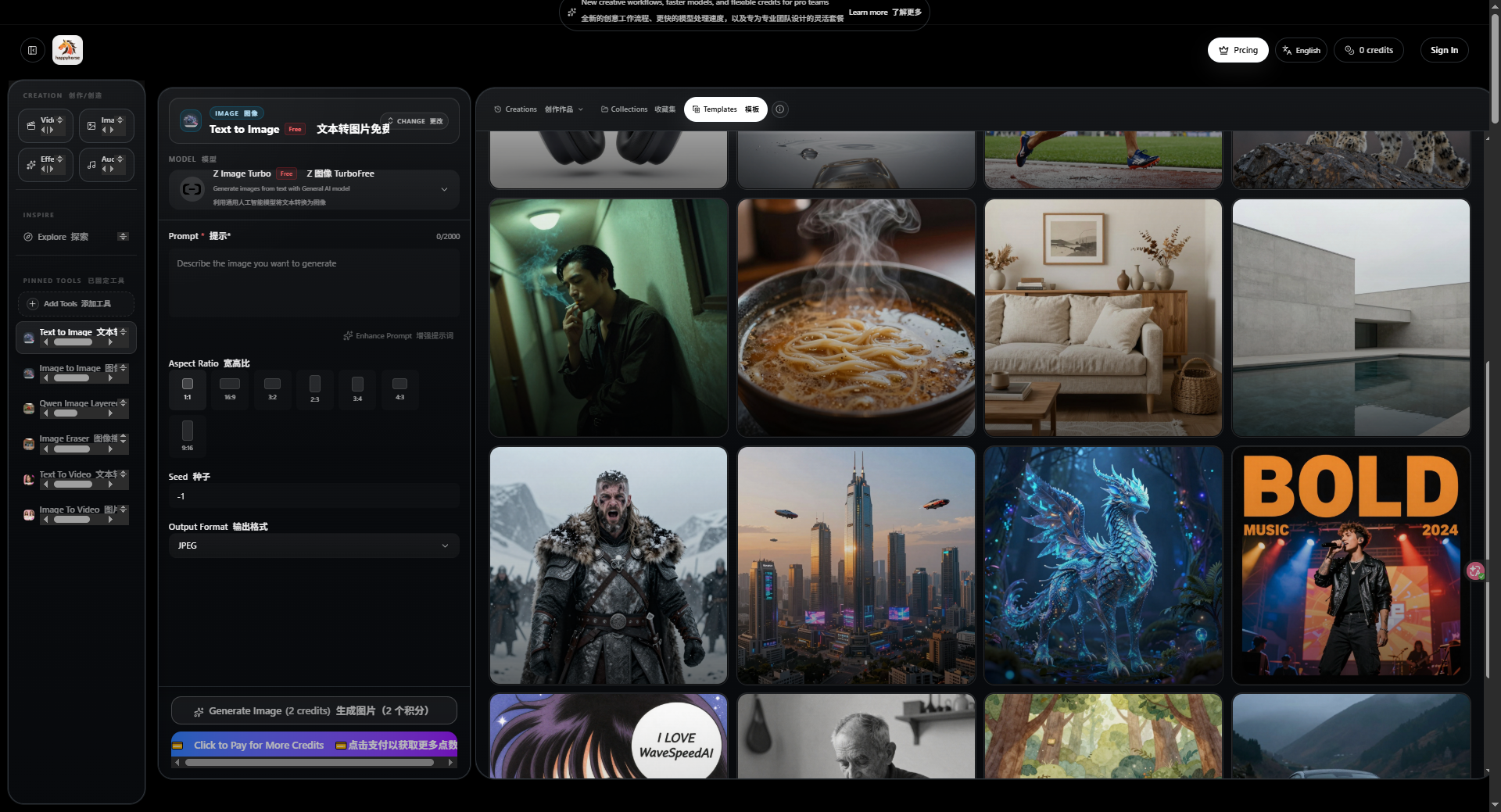Image resolution: width=1501 pixels, height=812 pixels.
Task: Switch to the Templates tab
Action: (725, 109)
